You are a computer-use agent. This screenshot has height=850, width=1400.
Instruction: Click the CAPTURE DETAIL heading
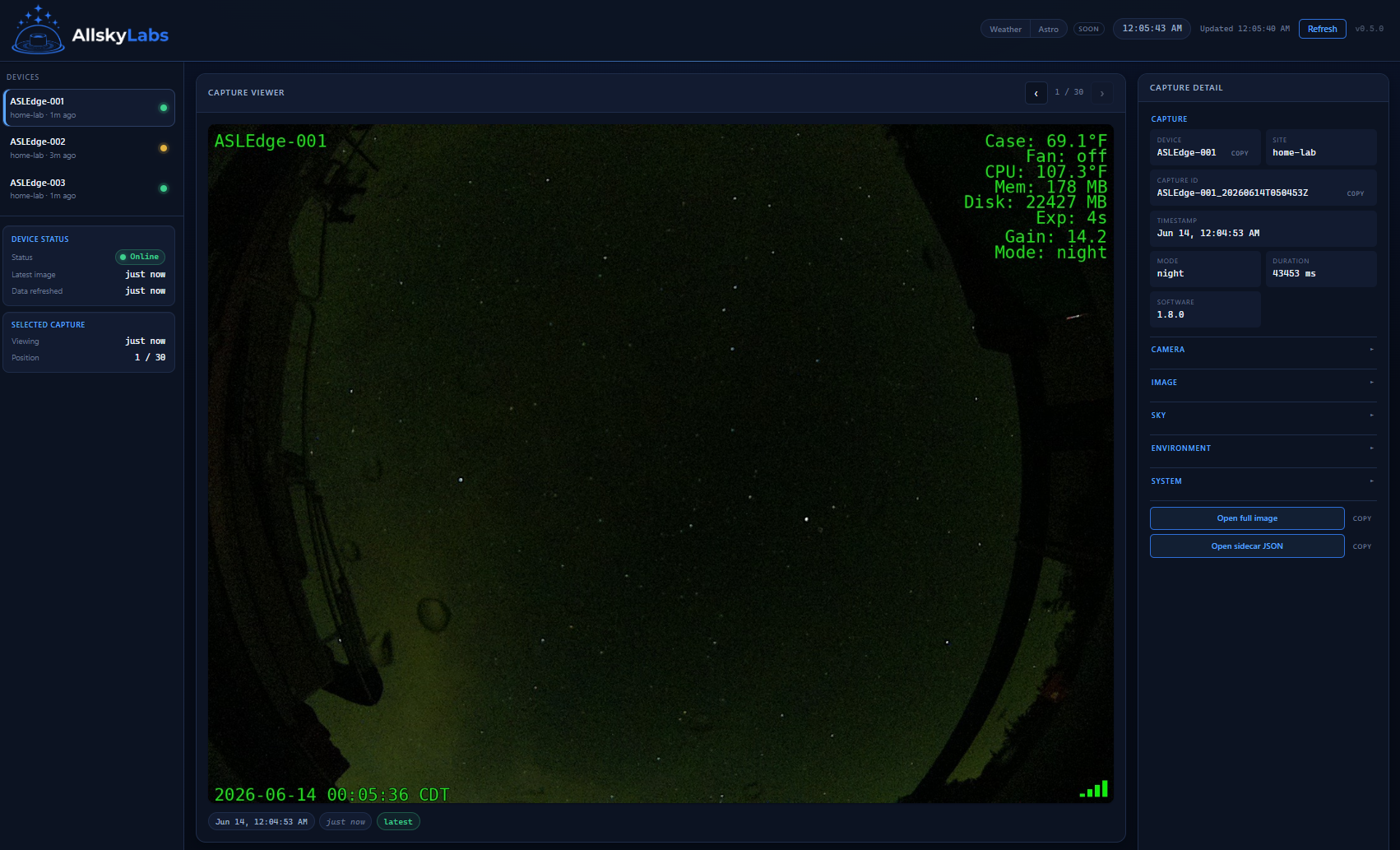point(1186,88)
